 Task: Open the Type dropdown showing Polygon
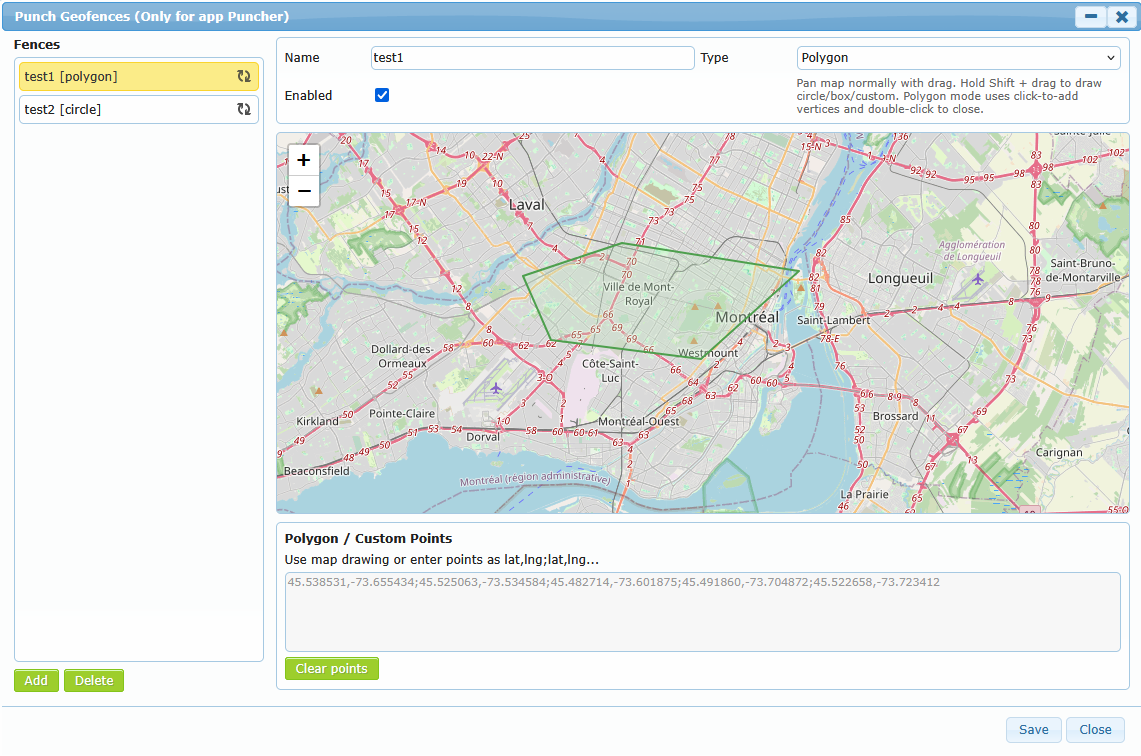[x=958, y=58]
